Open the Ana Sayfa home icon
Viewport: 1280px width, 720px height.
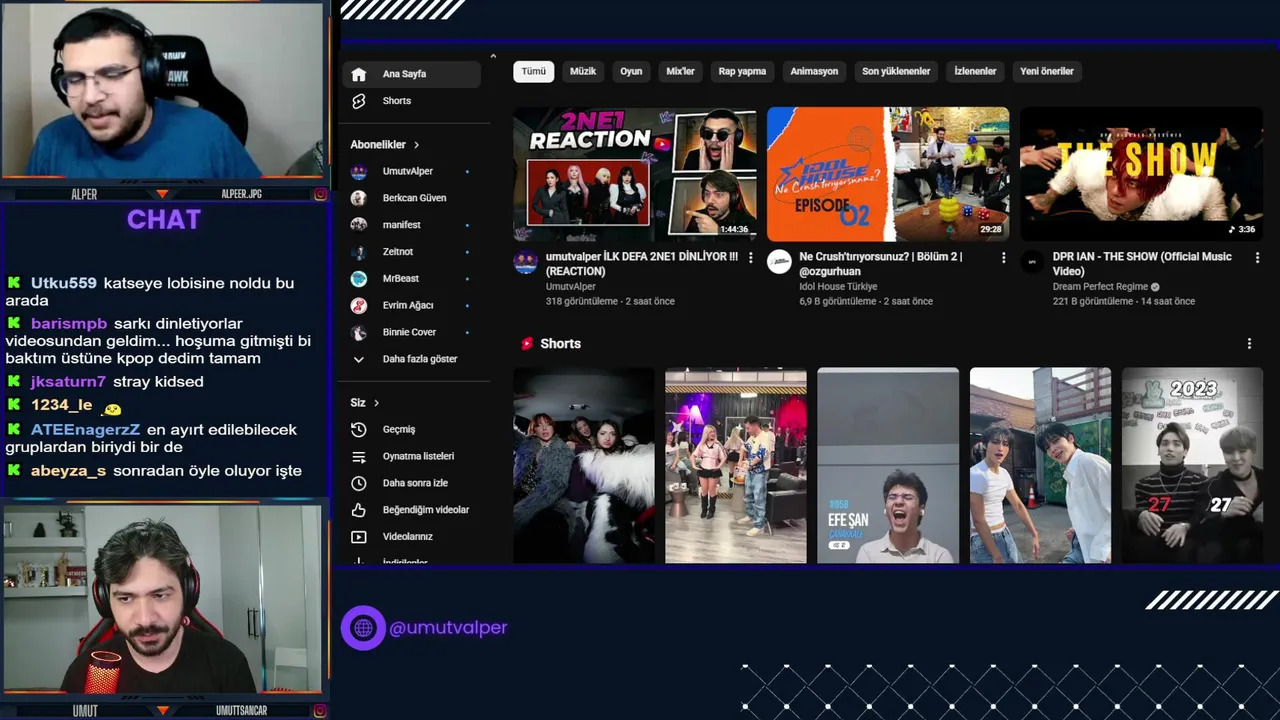(359, 74)
